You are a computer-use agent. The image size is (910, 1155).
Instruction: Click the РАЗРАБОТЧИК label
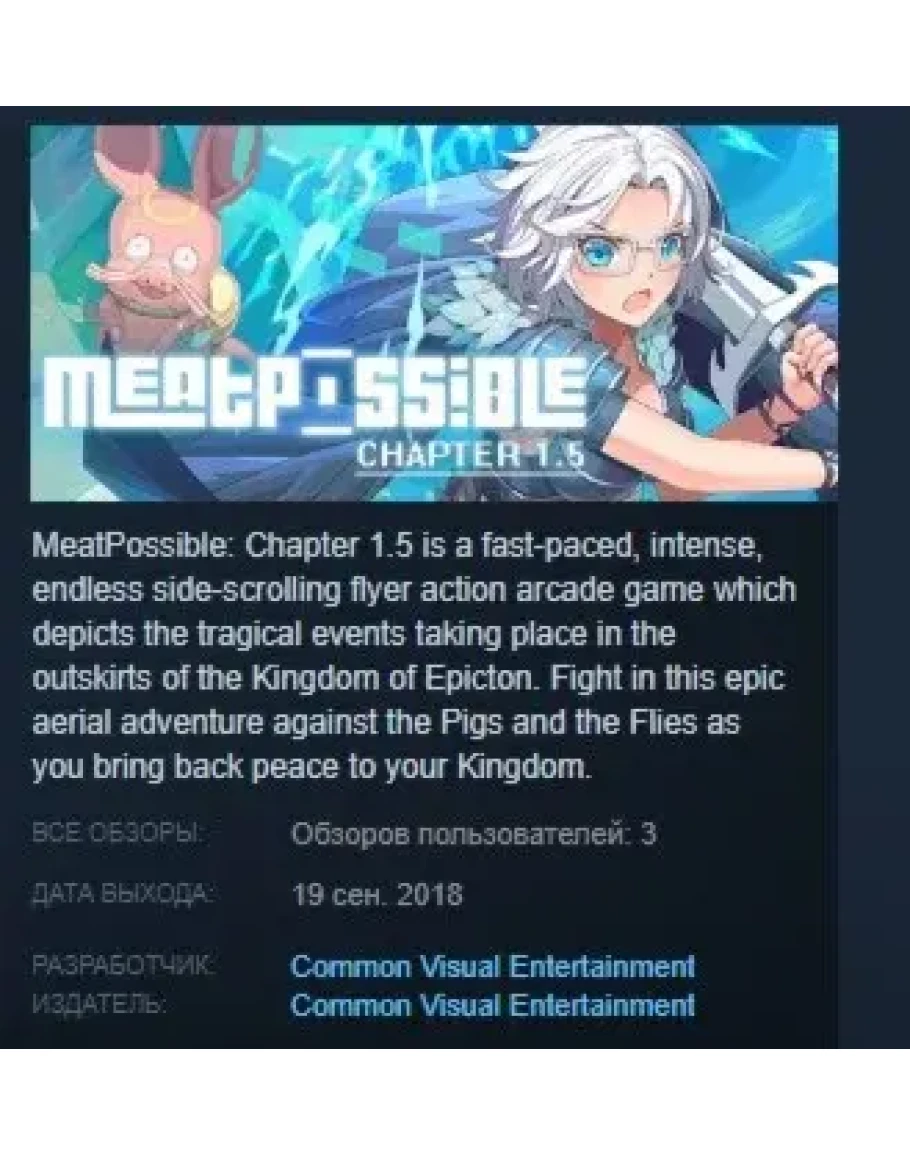[x=123, y=964]
